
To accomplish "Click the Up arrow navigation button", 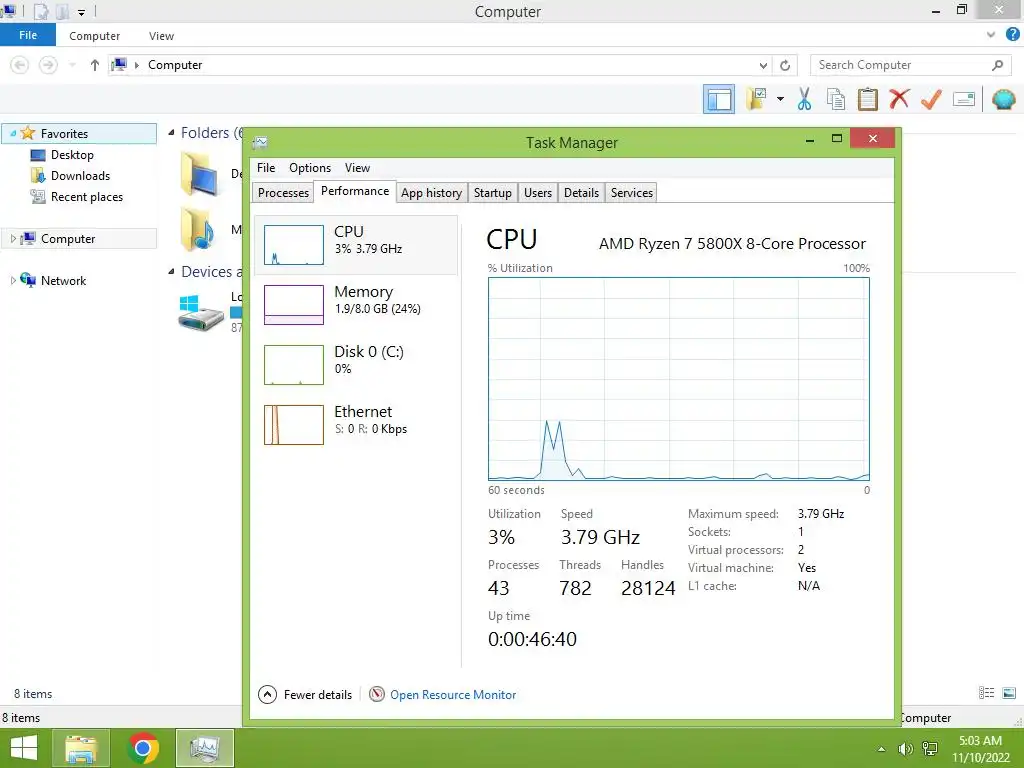I will (x=95, y=65).
